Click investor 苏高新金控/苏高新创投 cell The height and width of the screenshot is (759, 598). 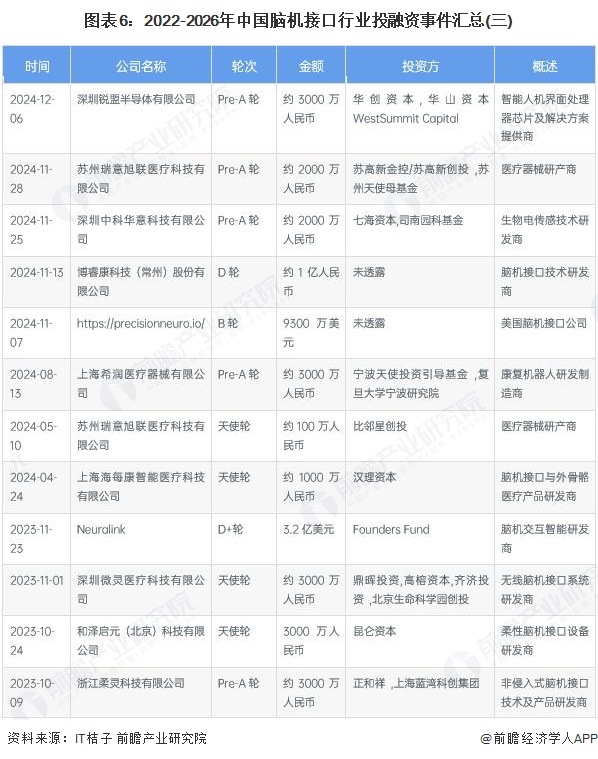(420, 179)
